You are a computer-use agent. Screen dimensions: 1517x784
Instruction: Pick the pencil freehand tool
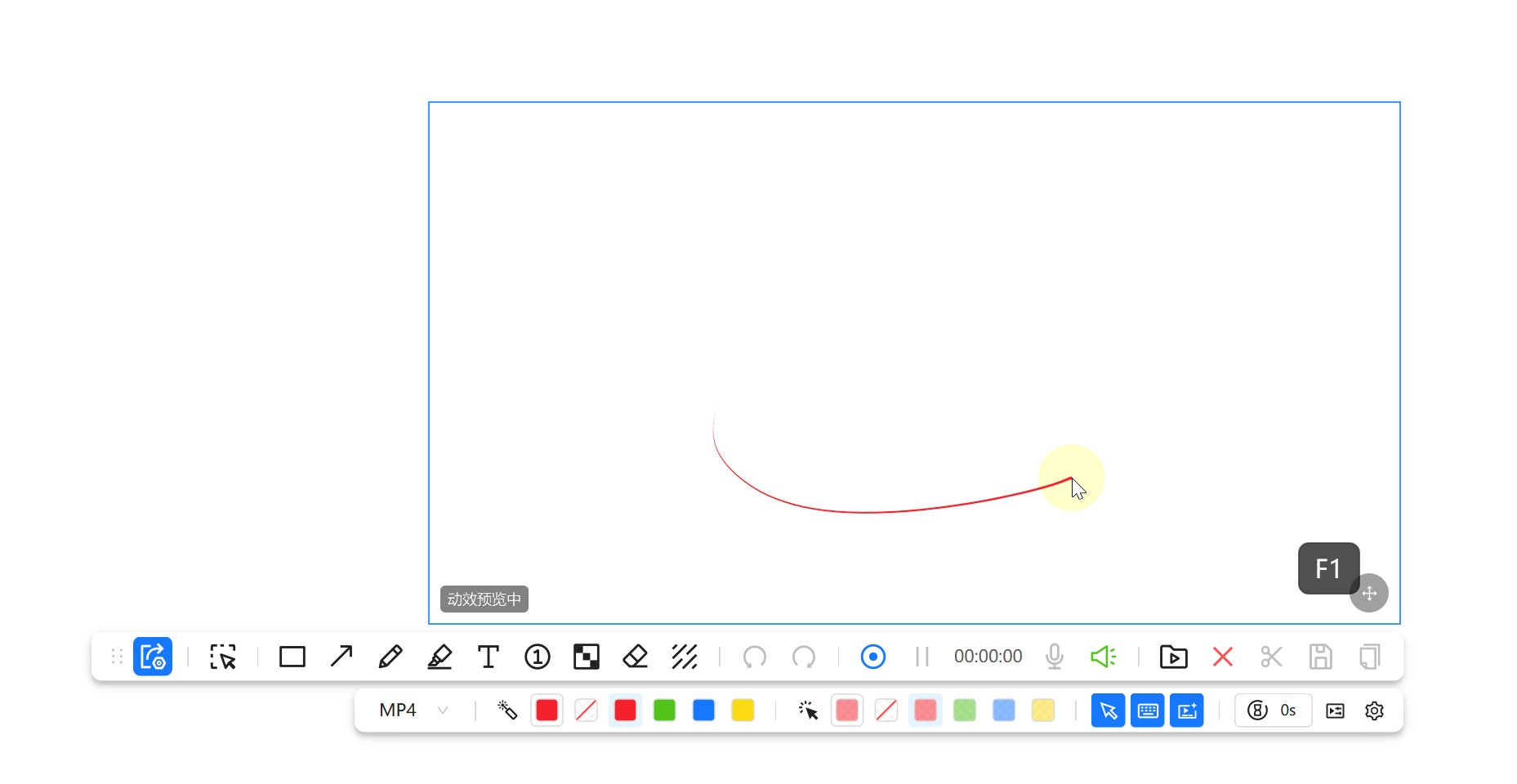390,657
